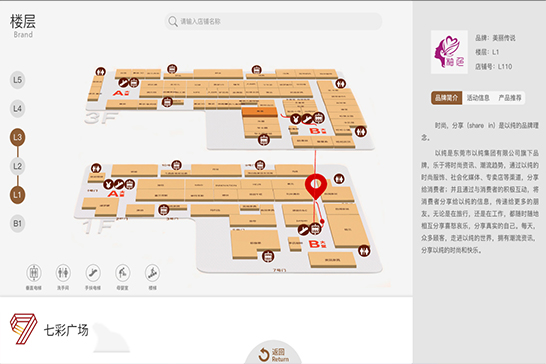Click elevator icon at bottom edge of 3F map
Screen dimensions: 546x364
click(x=264, y=140)
